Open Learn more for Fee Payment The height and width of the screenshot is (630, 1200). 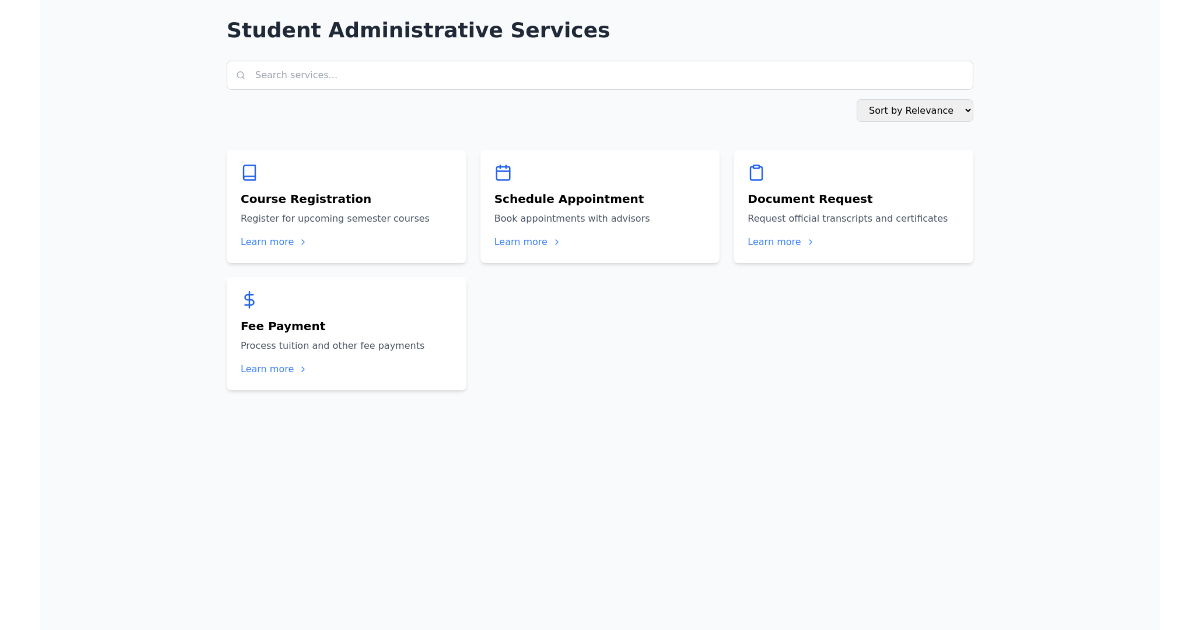[266, 368]
